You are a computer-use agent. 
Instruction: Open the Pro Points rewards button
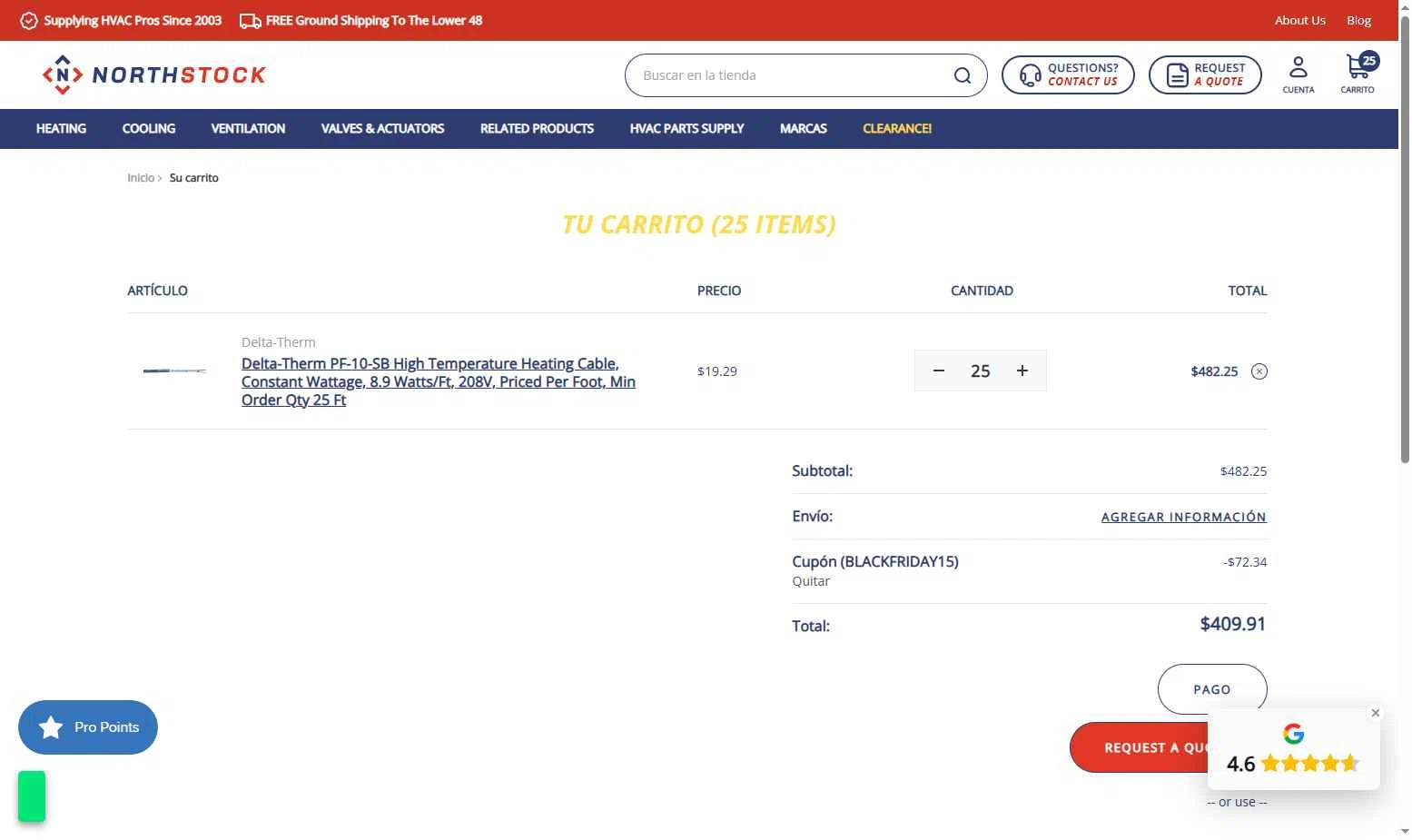(88, 727)
